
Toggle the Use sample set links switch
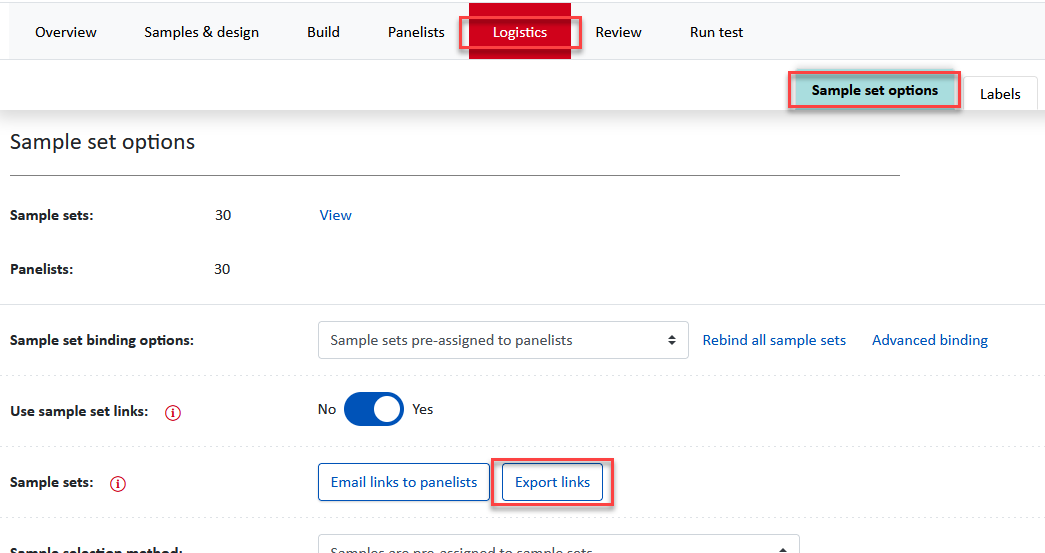373,409
